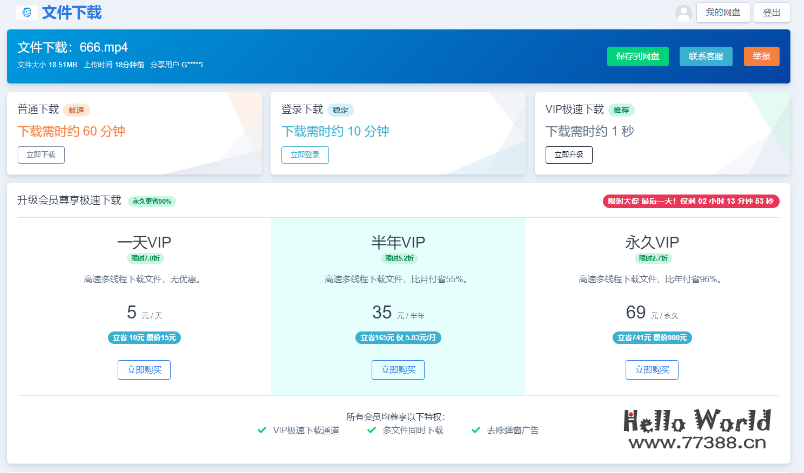804x473 pixels.
Task: Start normal download with 立即下载
Action: (x=41, y=155)
